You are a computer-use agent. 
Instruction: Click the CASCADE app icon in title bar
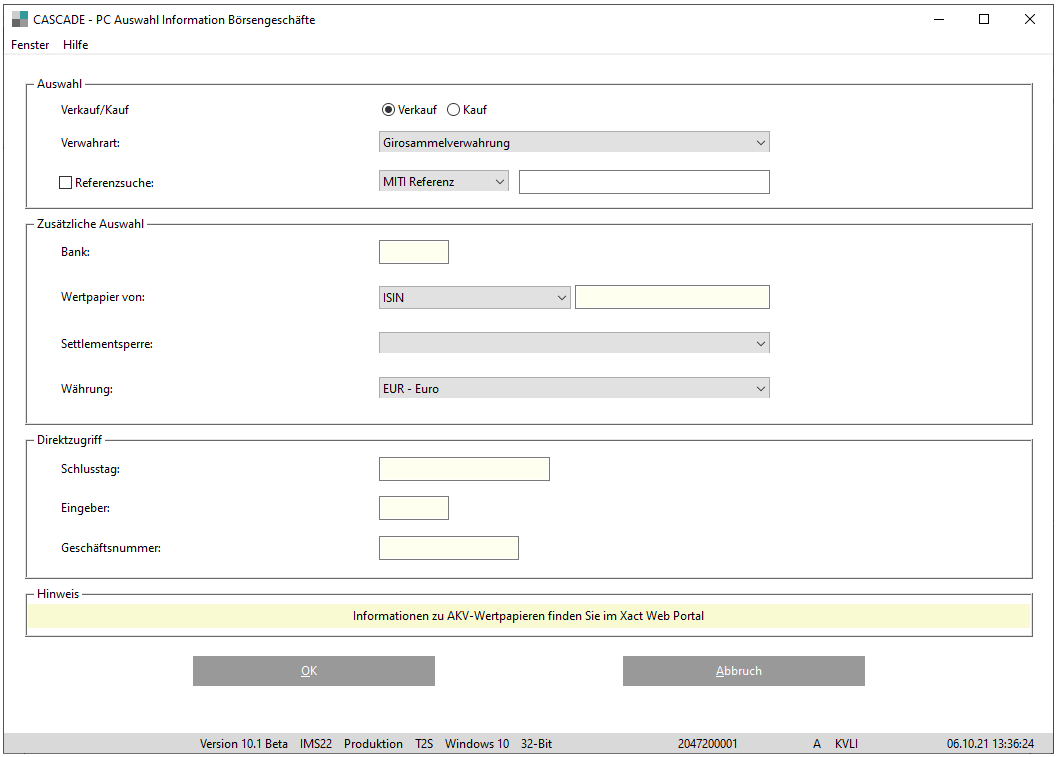[x=20, y=19]
